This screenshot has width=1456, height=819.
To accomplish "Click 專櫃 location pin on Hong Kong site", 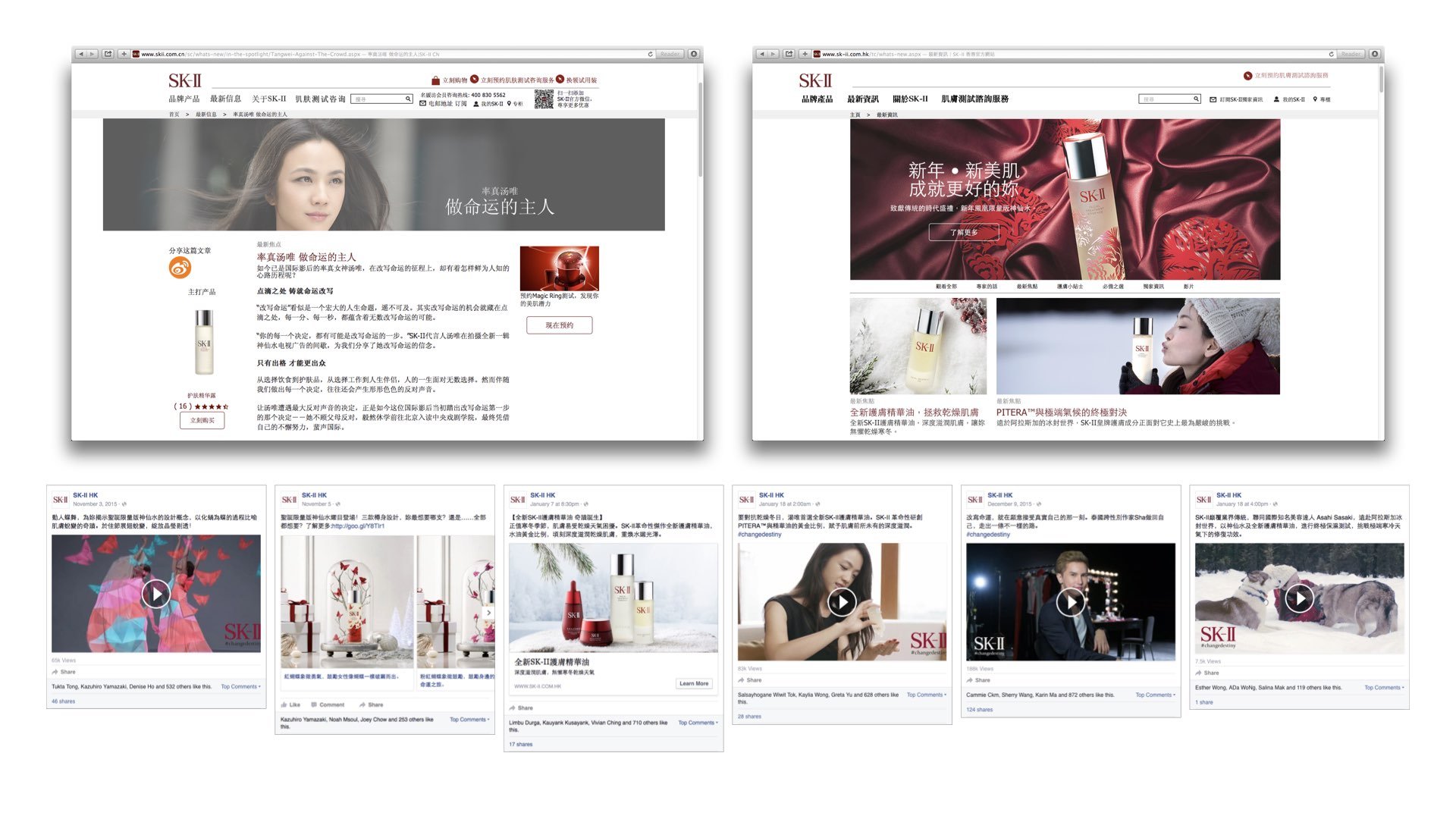I will 1315,99.
